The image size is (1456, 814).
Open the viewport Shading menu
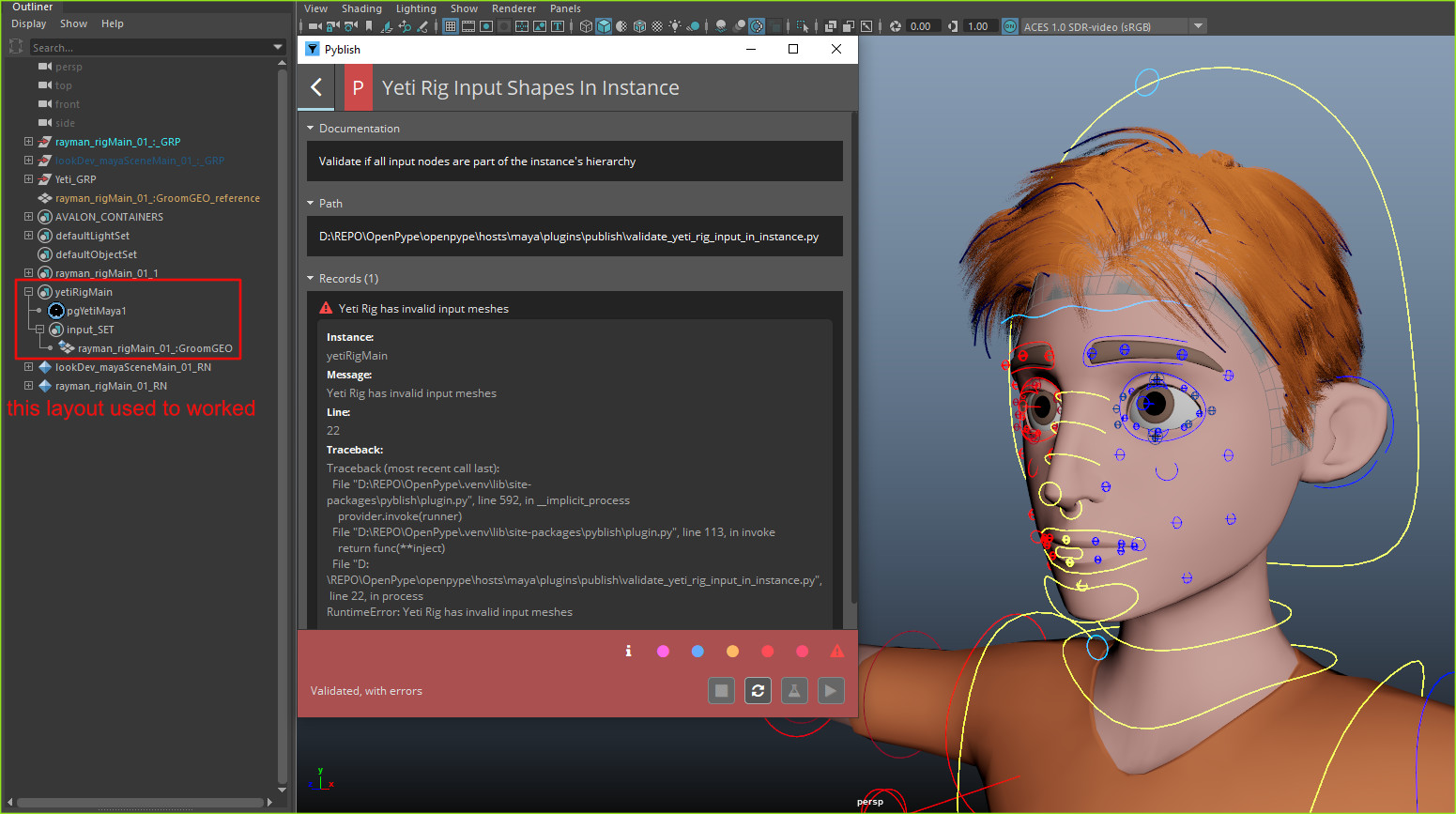point(361,8)
